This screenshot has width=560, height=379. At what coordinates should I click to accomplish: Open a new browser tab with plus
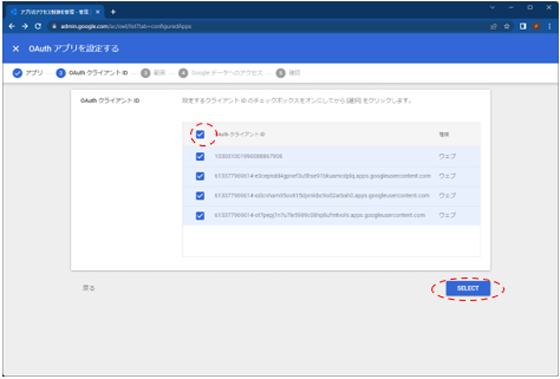(x=113, y=12)
